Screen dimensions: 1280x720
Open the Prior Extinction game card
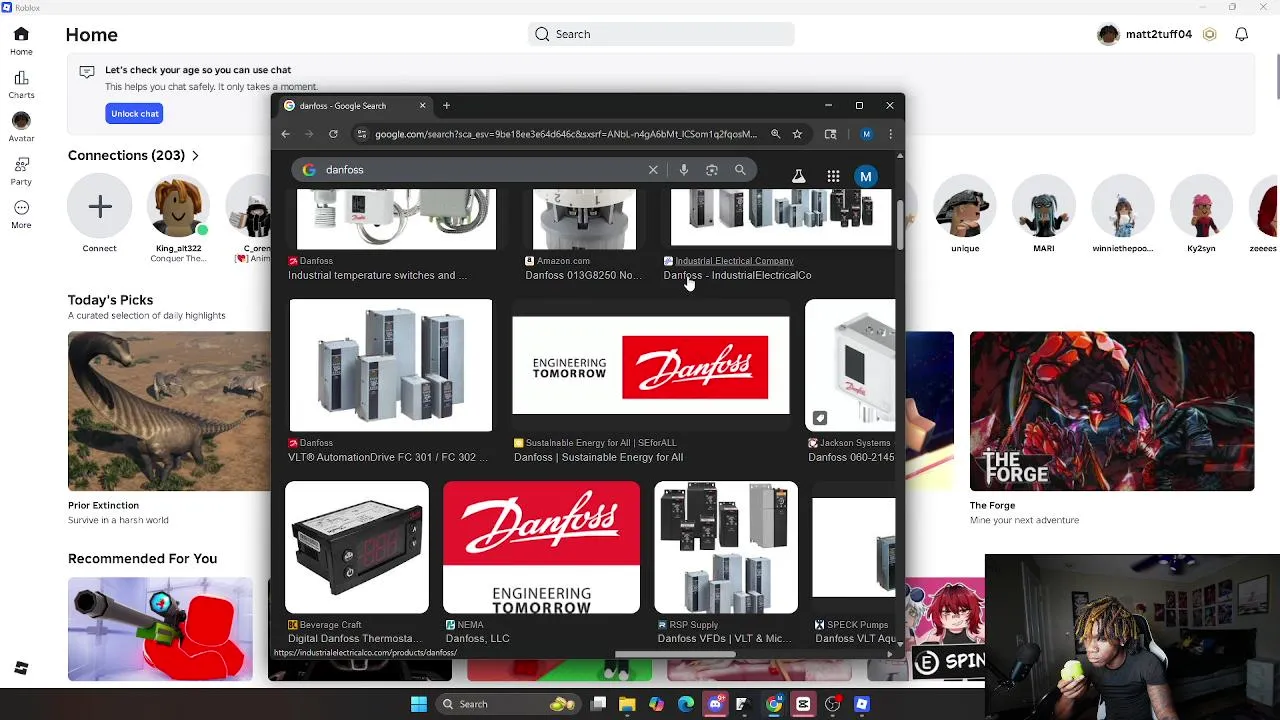tap(168, 411)
